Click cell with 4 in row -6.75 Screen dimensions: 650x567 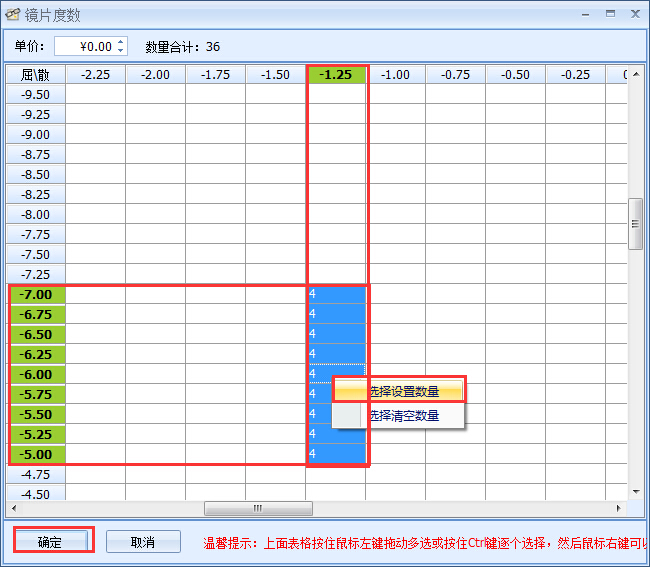click(x=337, y=314)
